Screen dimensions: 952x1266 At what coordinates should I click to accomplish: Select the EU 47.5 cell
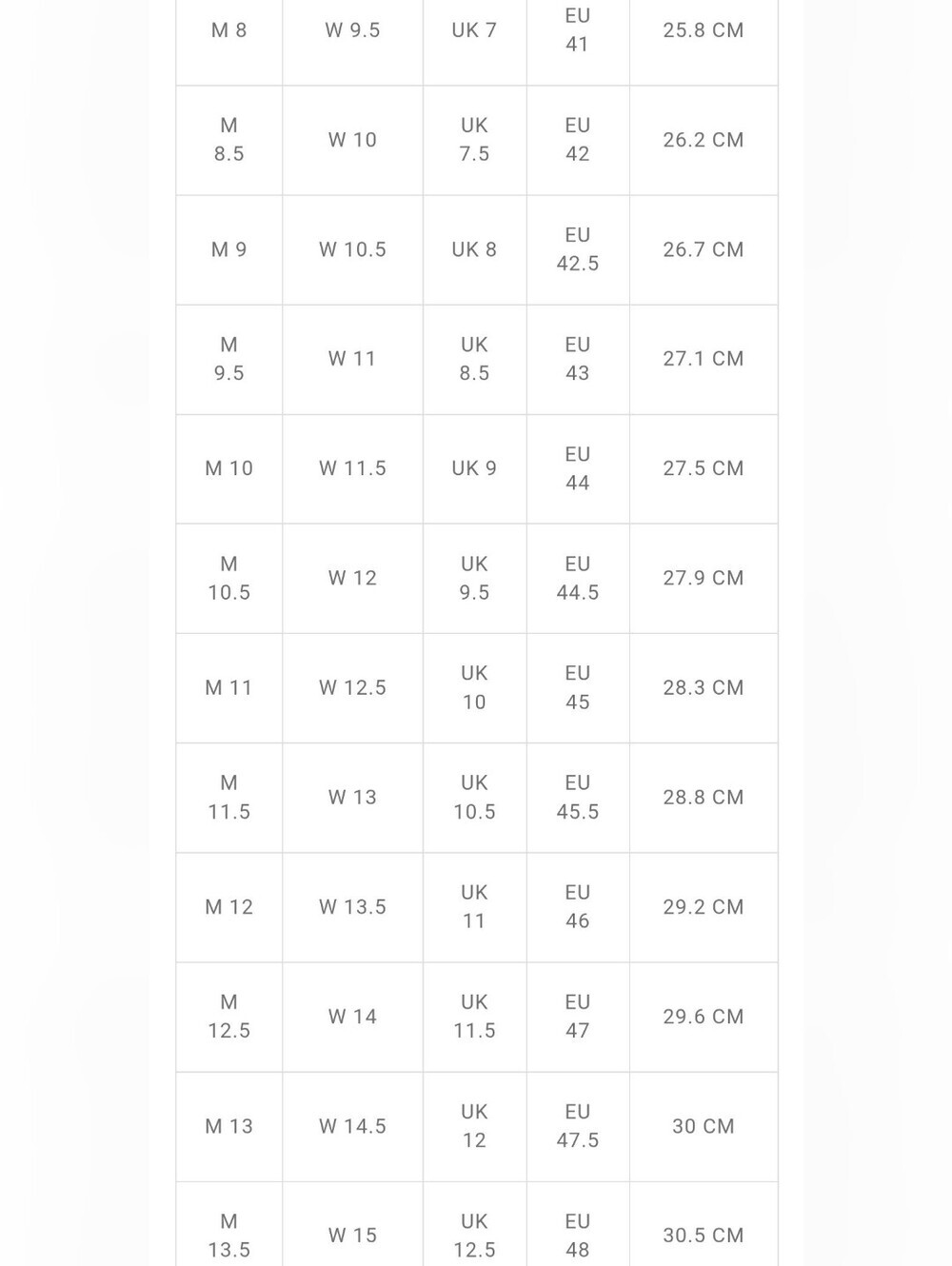pyautogui.click(x=577, y=1126)
